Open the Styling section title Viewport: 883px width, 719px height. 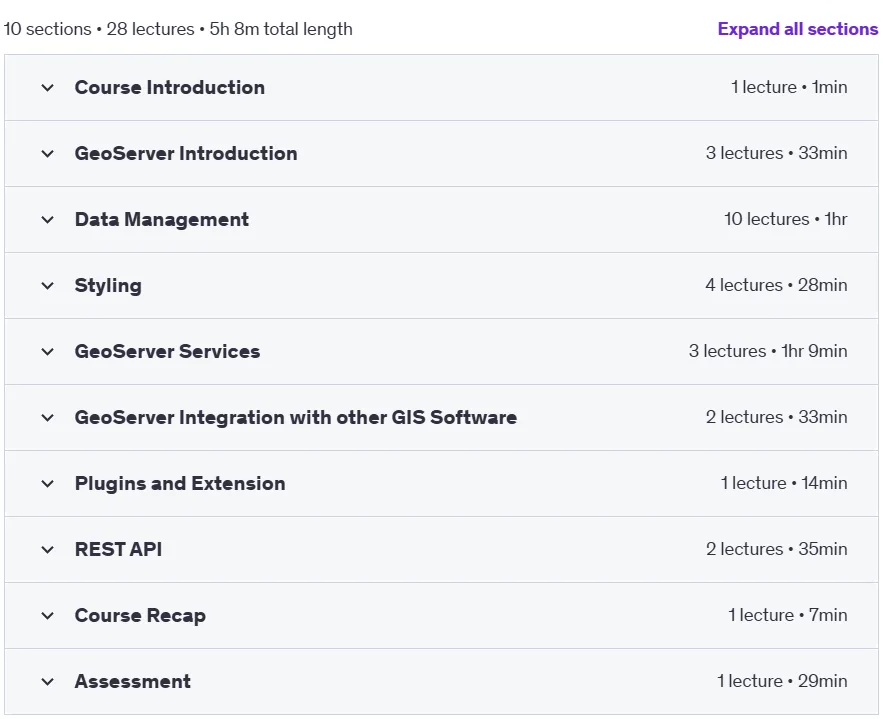tap(108, 285)
